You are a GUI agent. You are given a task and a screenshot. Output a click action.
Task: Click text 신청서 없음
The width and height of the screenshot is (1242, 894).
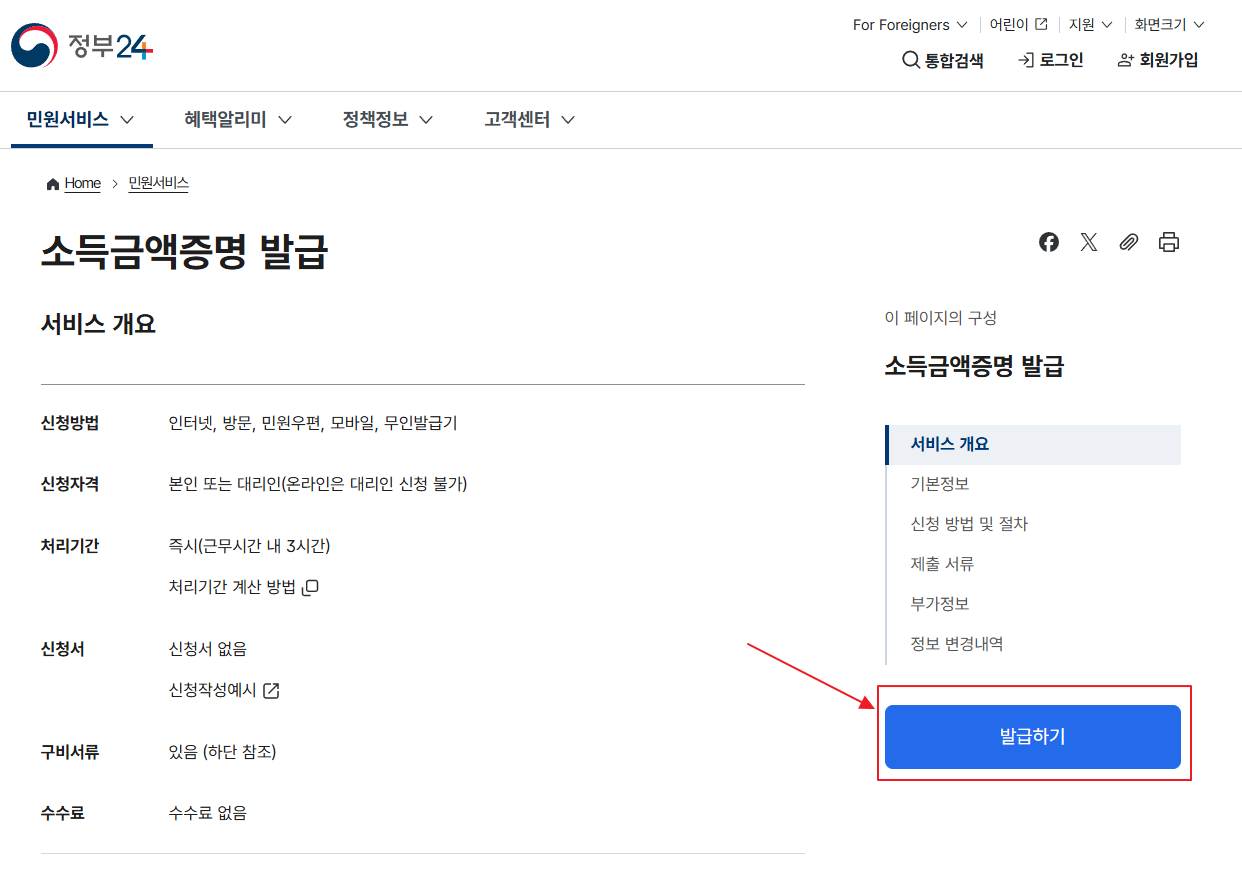click(208, 649)
